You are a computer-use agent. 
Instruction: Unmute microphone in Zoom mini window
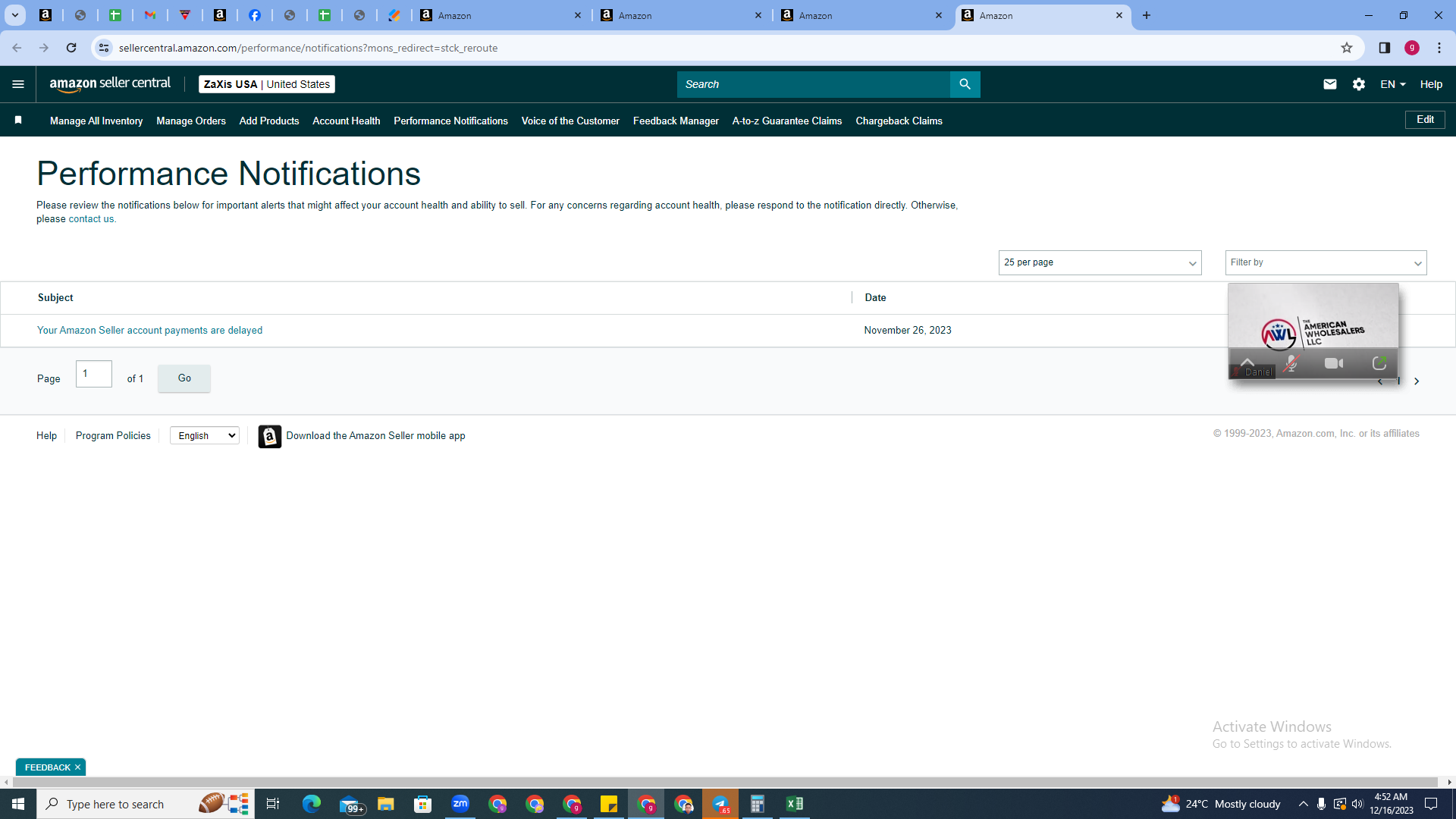pyautogui.click(x=1291, y=364)
